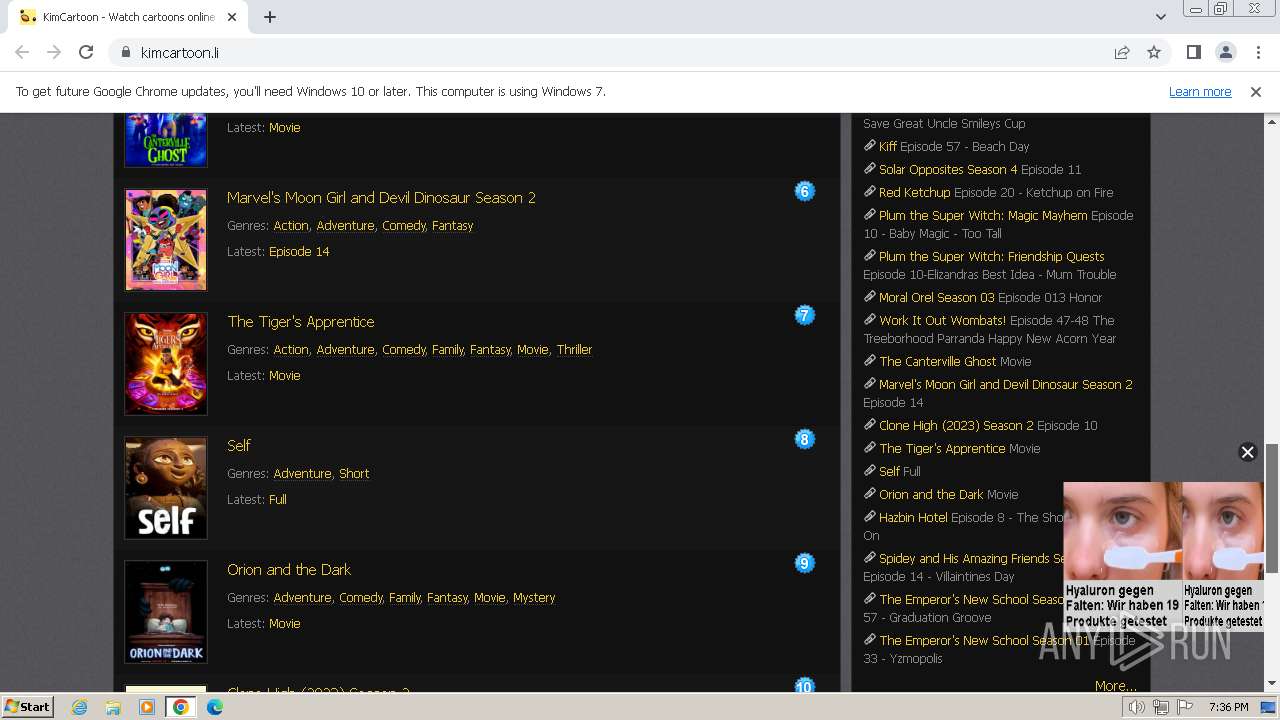The width and height of the screenshot is (1280, 720).
Task: Open Episode 14 of Moon Girl
Action: [299, 251]
